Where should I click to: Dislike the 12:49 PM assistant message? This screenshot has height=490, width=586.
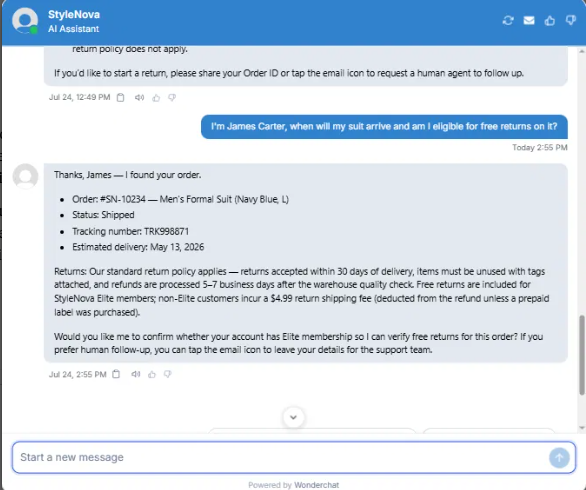(172, 98)
